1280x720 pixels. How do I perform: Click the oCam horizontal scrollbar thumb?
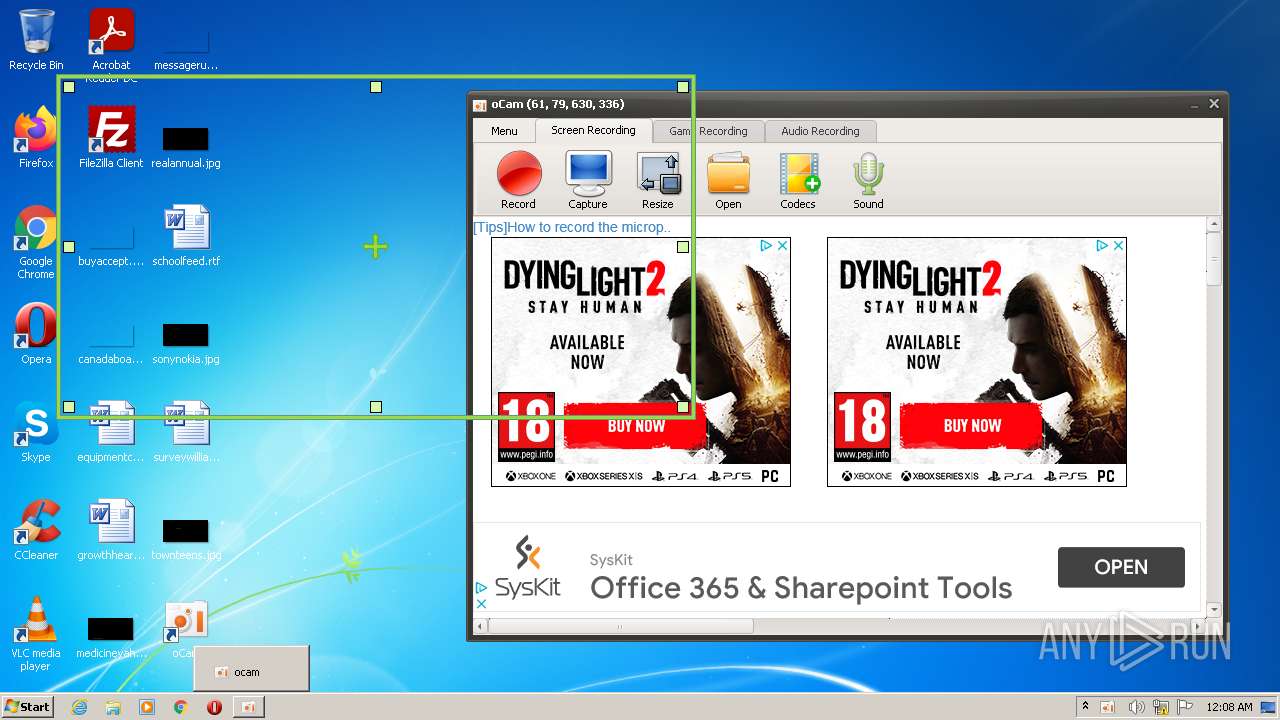click(x=620, y=627)
